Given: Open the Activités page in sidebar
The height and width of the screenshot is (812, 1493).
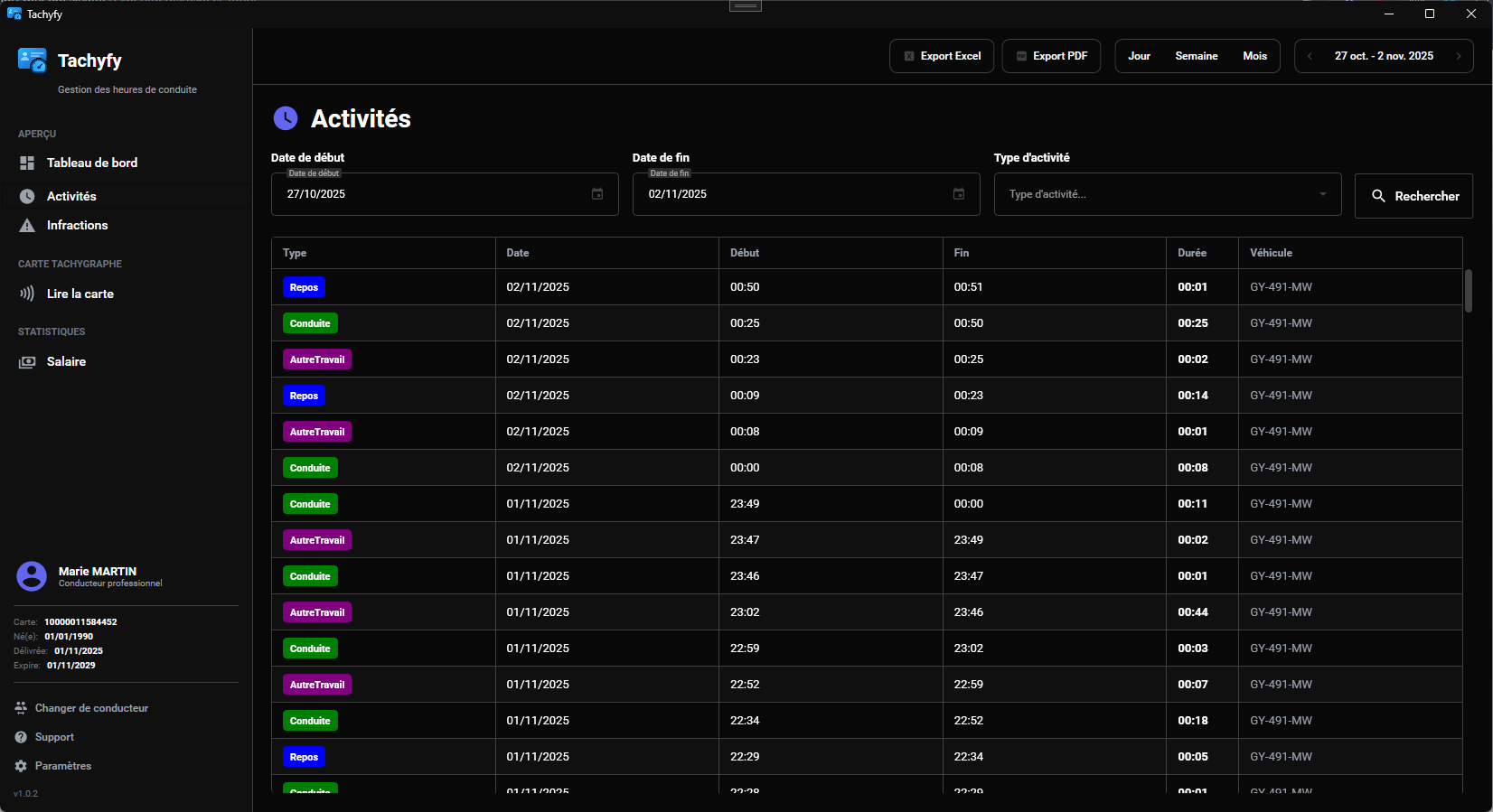Looking at the screenshot, I should pos(71,196).
